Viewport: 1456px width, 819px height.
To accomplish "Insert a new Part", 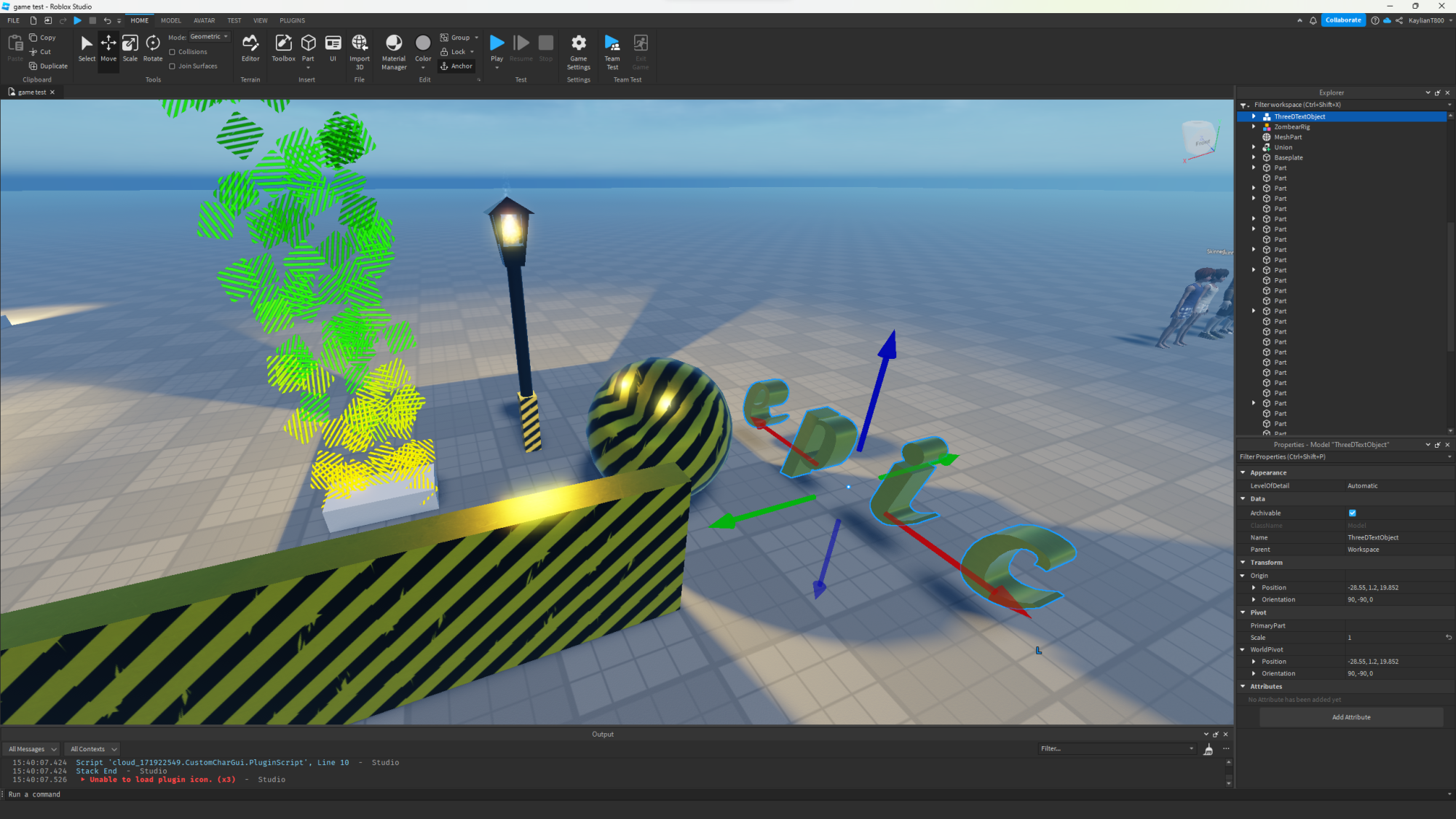I will tap(308, 45).
